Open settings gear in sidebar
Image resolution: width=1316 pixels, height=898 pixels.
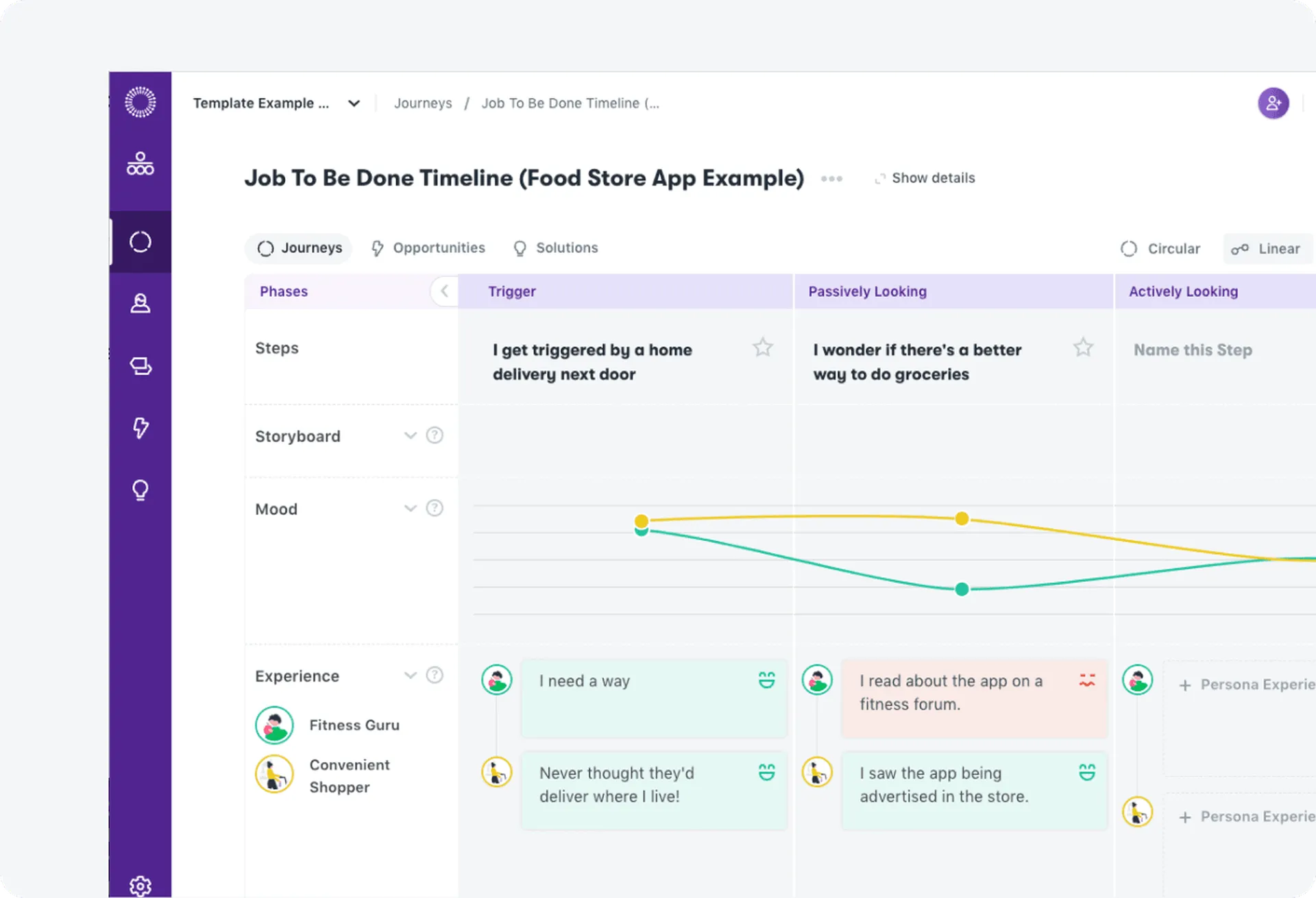(x=140, y=886)
